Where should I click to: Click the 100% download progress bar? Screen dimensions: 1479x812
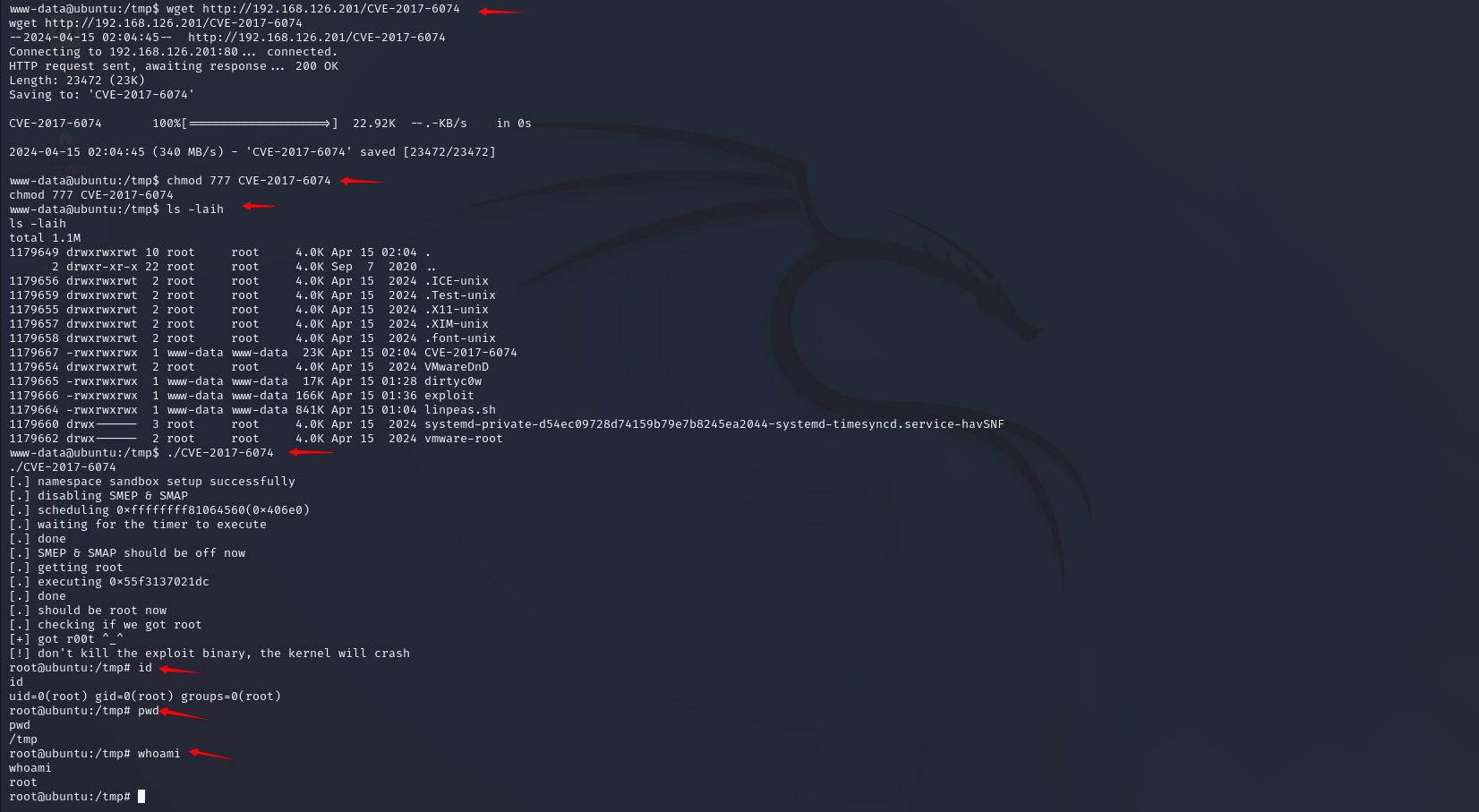(x=260, y=124)
